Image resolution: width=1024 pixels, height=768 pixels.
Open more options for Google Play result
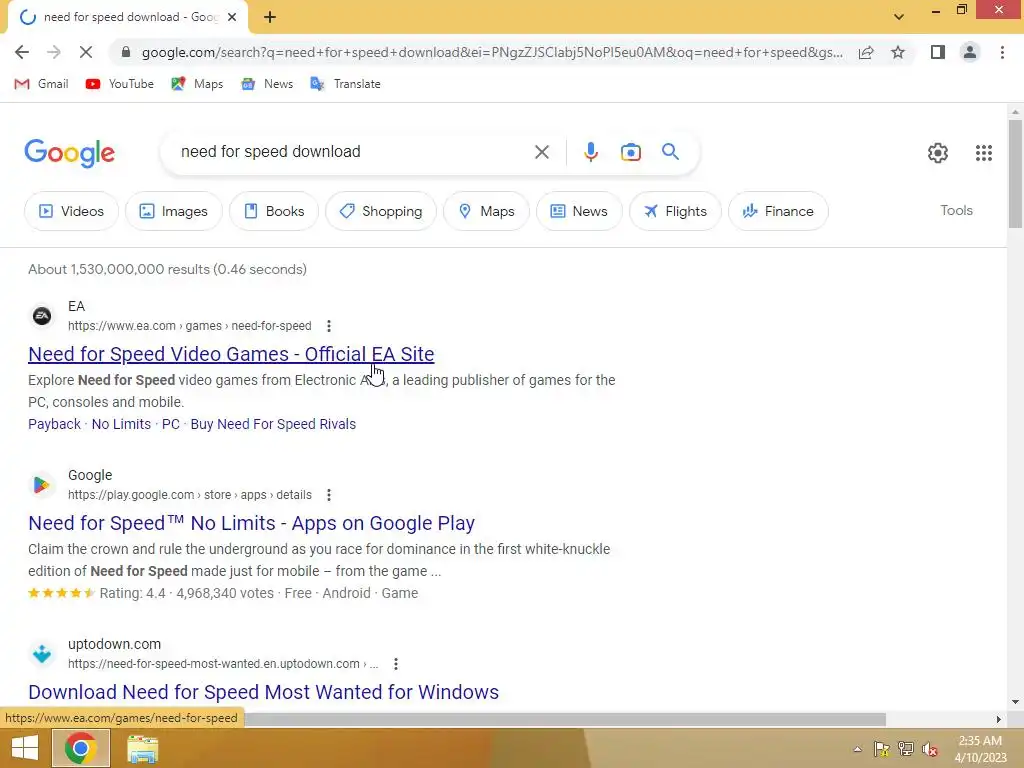pos(328,495)
